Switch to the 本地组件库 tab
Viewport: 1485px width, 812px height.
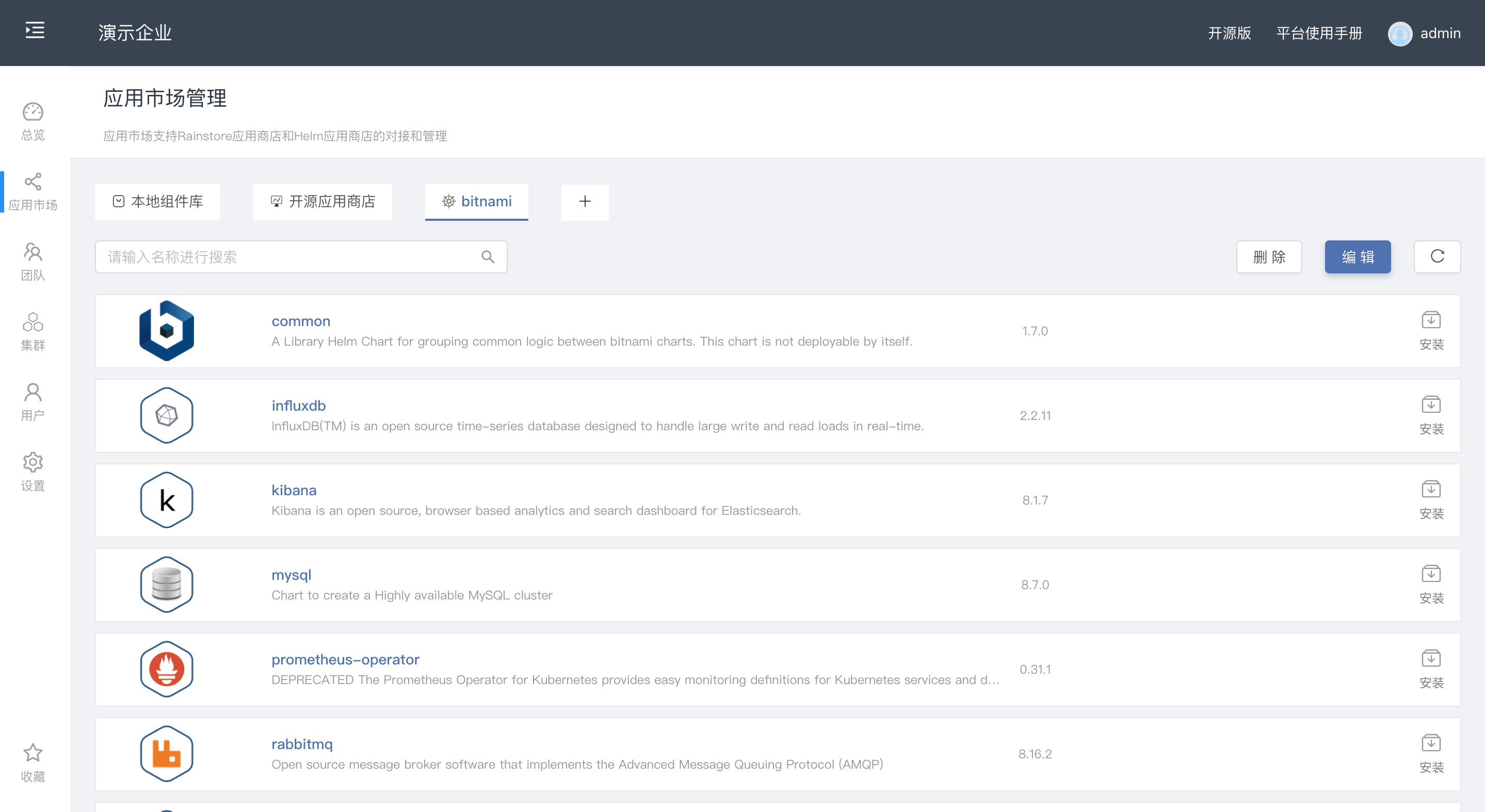tap(157, 202)
